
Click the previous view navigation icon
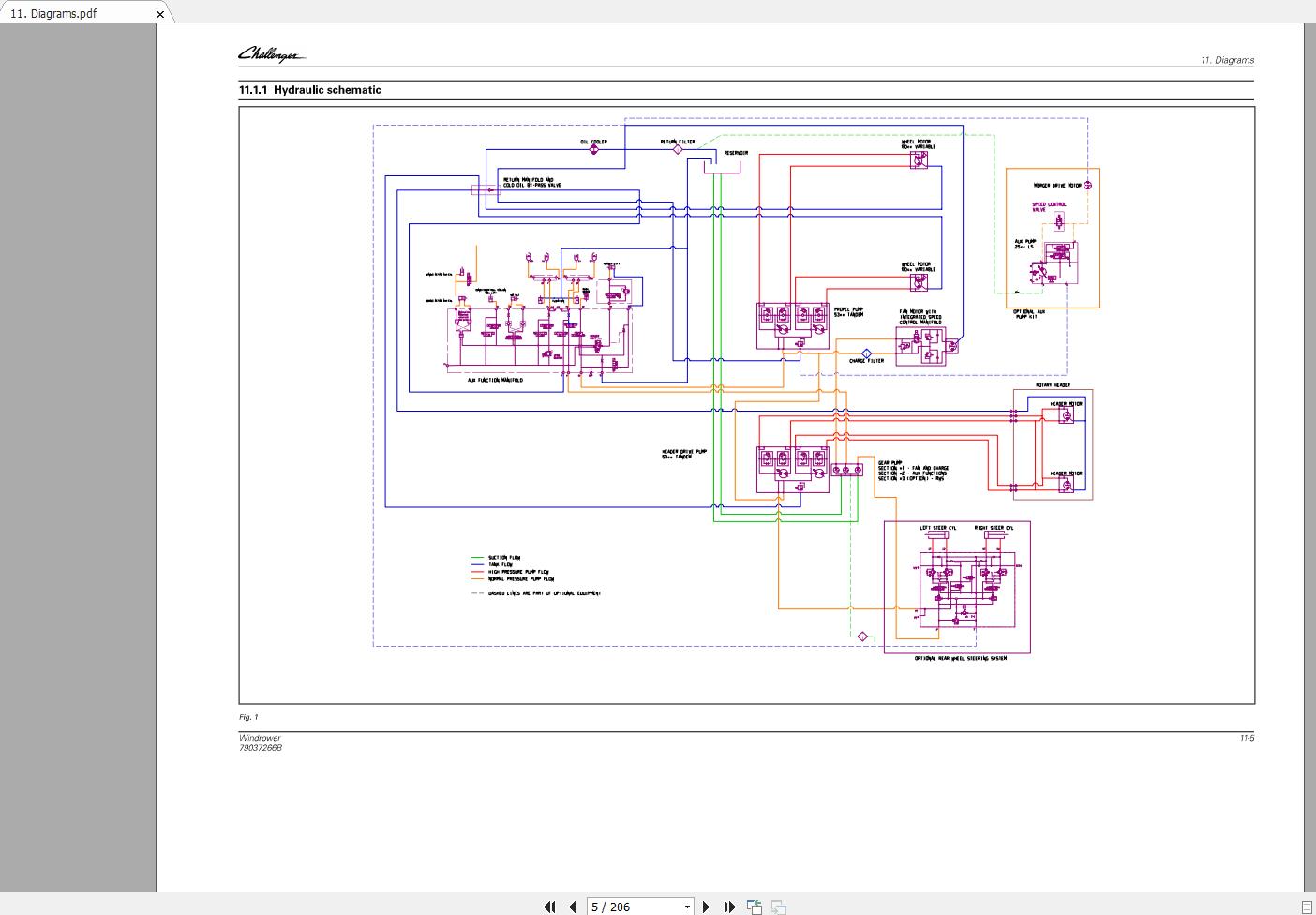[x=755, y=907]
